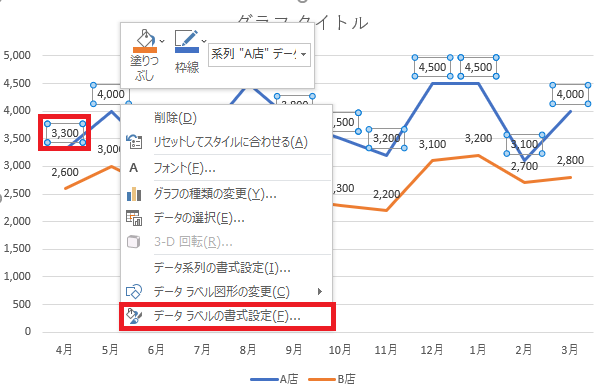Click the orange Fill color bar
The height and width of the screenshot is (389, 595).
[x=145, y=50]
